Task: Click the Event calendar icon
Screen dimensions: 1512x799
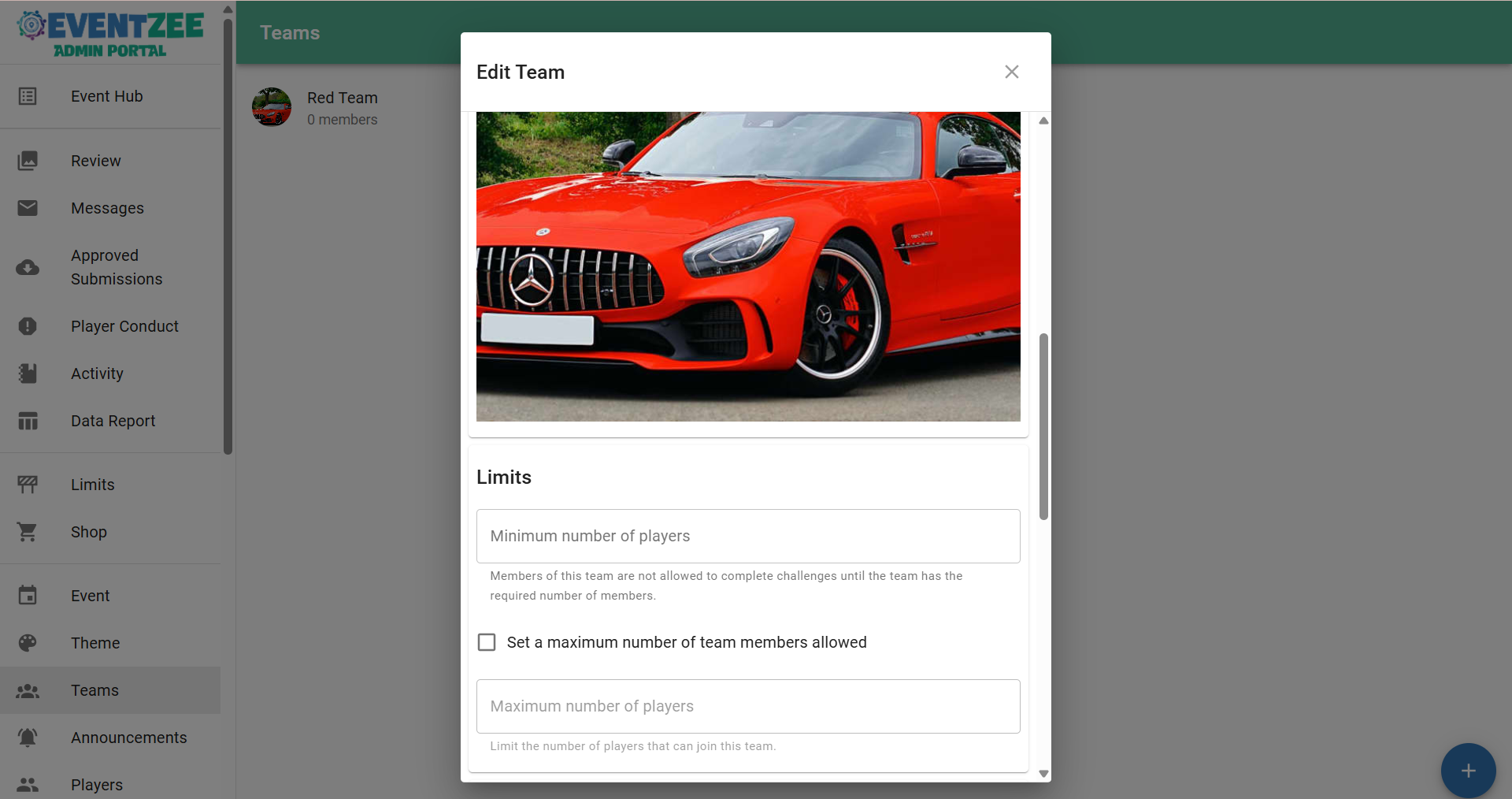Action: point(28,596)
